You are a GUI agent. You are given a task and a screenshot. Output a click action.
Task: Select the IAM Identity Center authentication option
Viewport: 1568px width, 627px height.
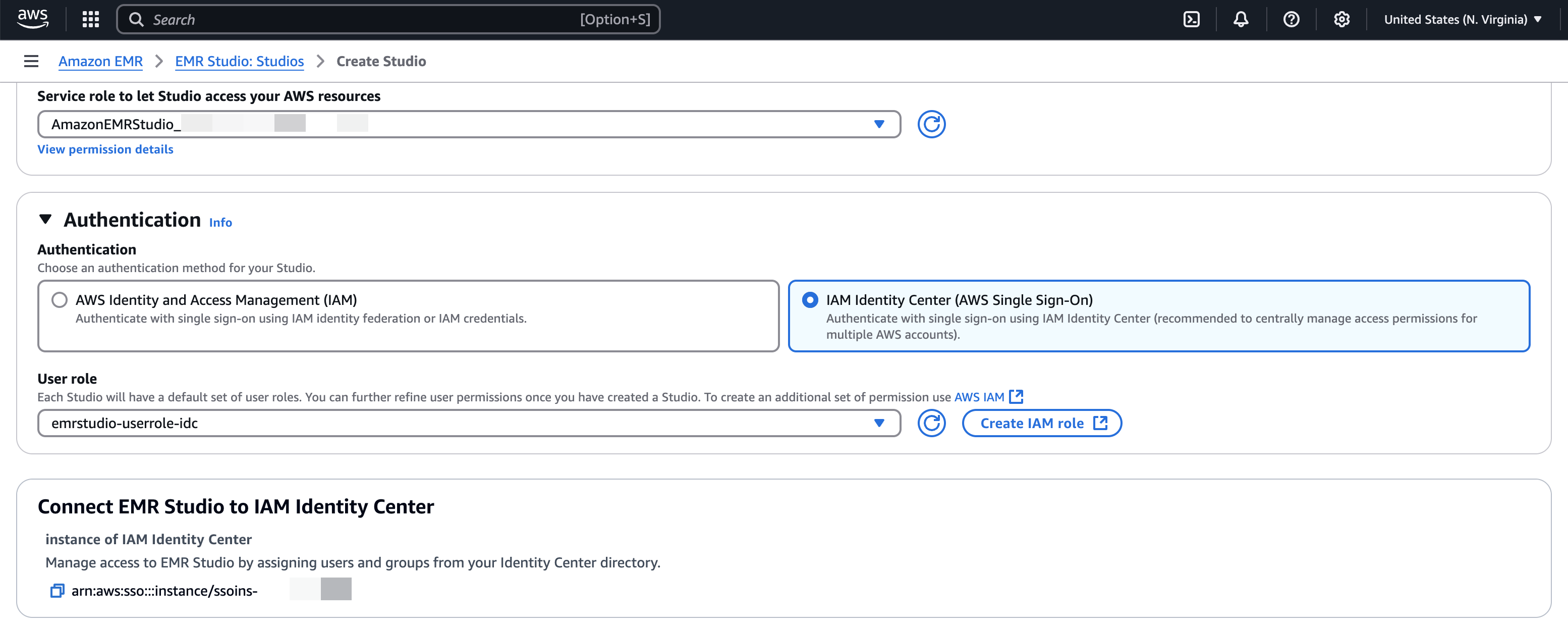click(x=810, y=300)
